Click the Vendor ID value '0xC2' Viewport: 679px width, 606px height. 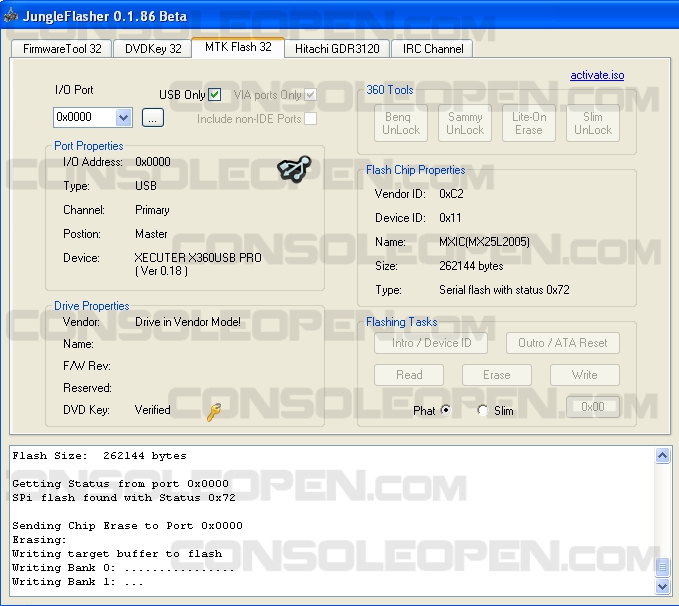click(x=451, y=194)
